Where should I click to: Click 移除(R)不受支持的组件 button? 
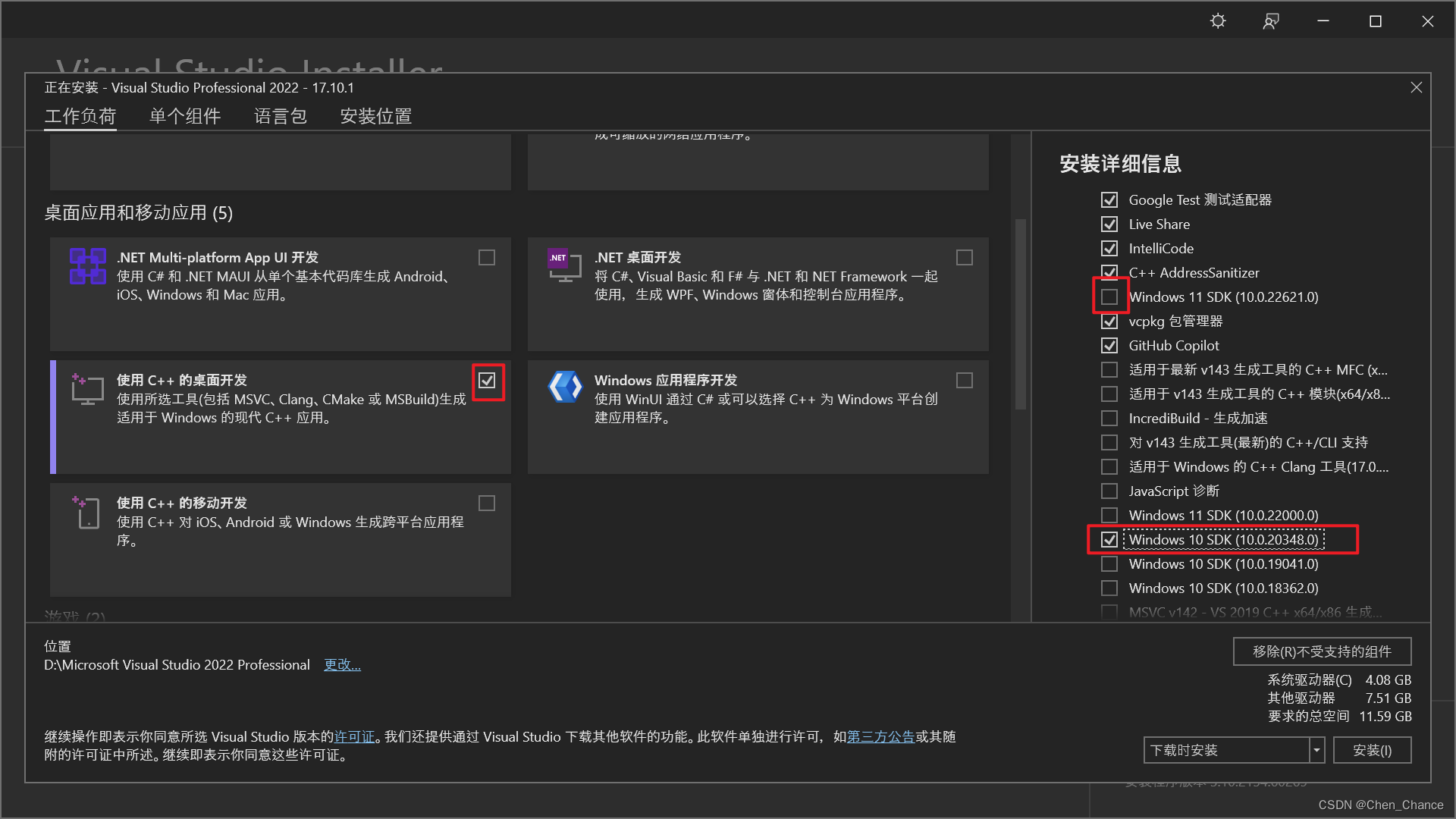click(x=1322, y=652)
